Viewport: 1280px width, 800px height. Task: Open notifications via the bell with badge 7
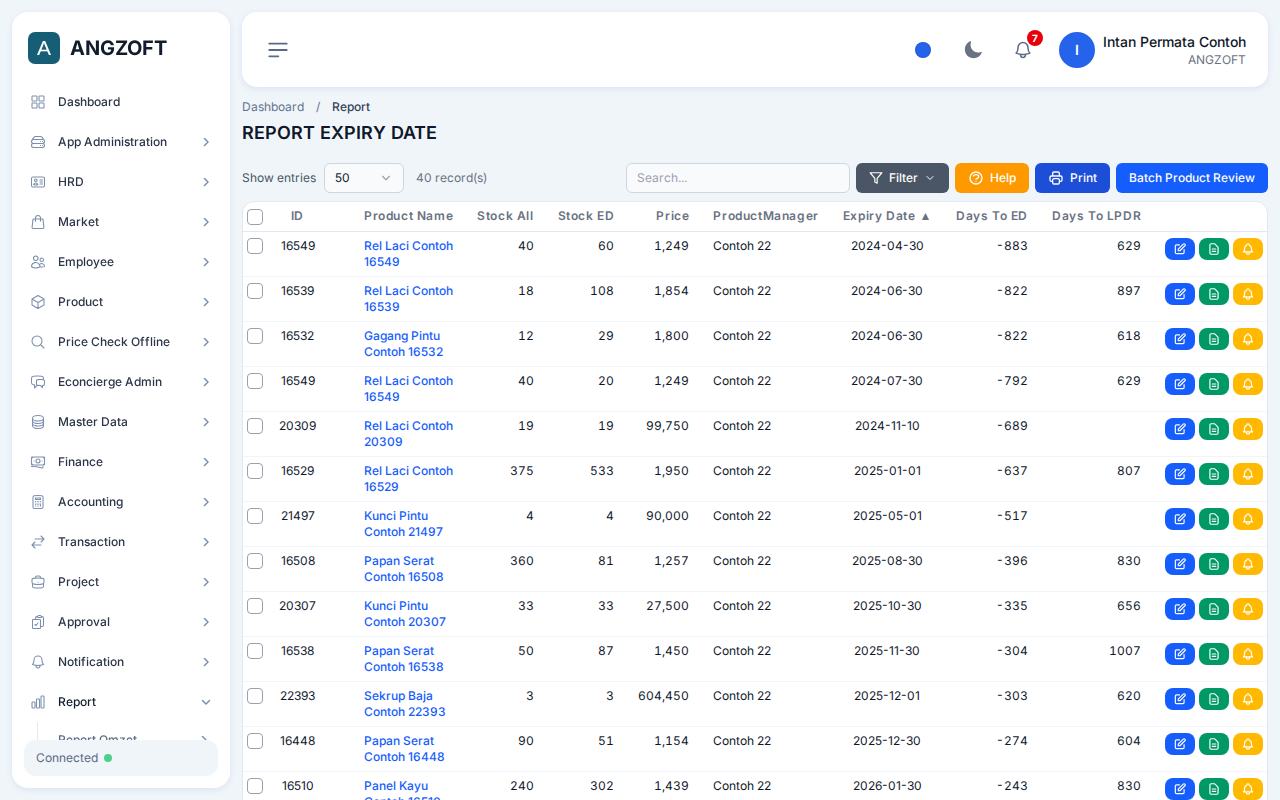[1023, 50]
